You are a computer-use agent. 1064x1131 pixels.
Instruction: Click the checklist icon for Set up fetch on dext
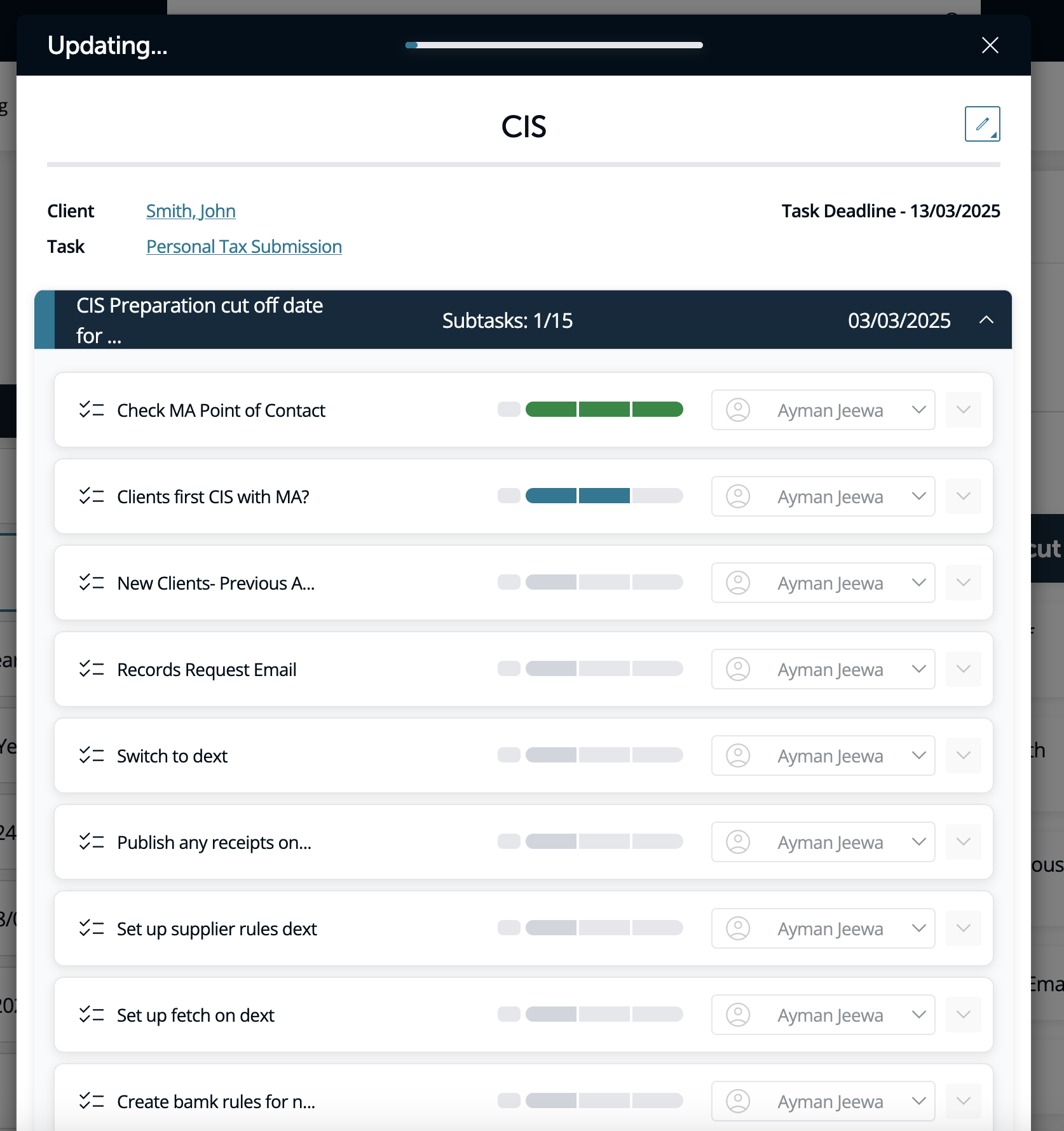point(92,1015)
